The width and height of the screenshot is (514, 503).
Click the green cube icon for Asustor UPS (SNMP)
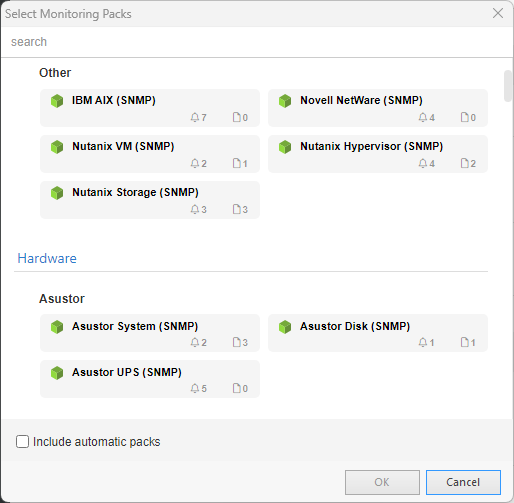57,373
